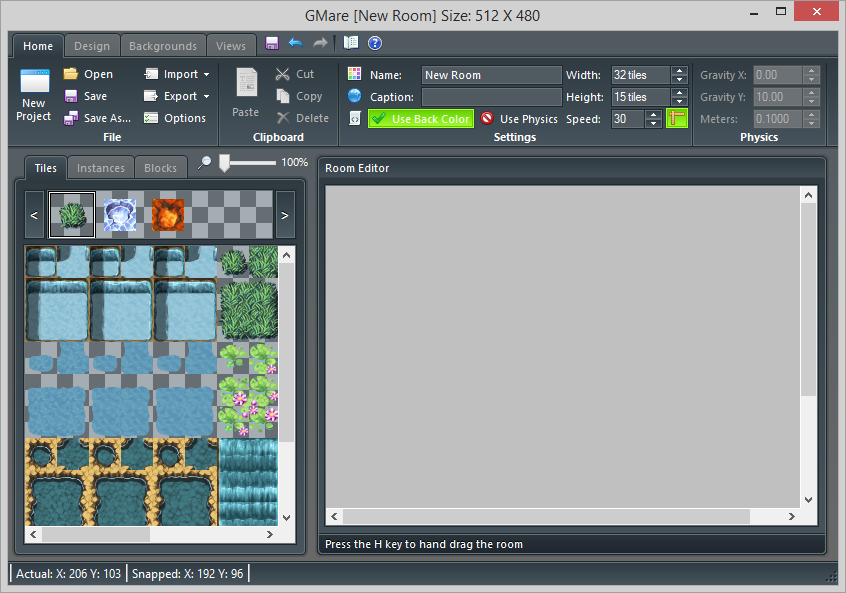Click the Room Editor scroll down arrow
The height and width of the screenshot is (593, 846).
click(x=808, y=500)
